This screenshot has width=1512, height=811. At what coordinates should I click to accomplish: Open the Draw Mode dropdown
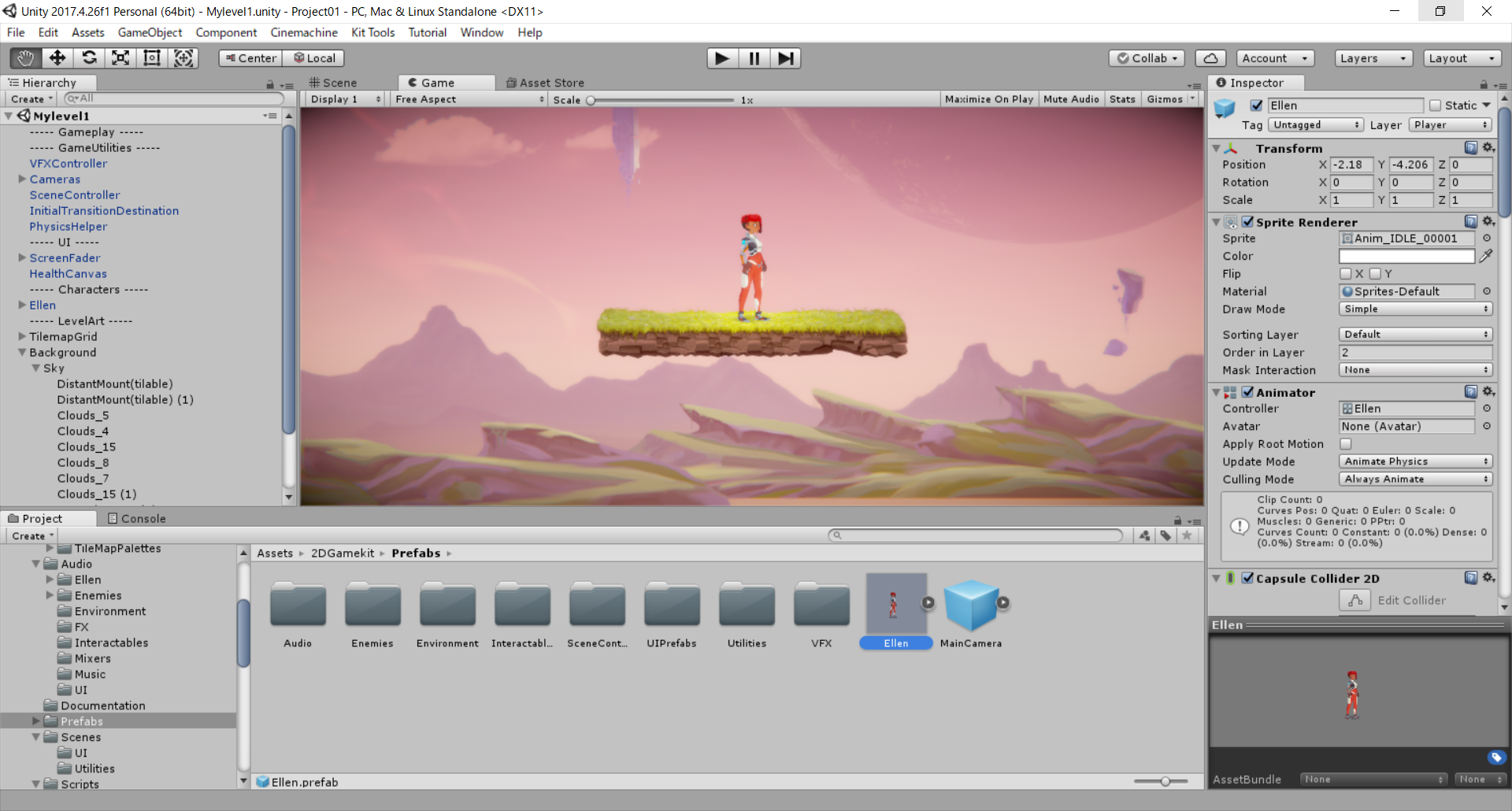pos(1415,309)
